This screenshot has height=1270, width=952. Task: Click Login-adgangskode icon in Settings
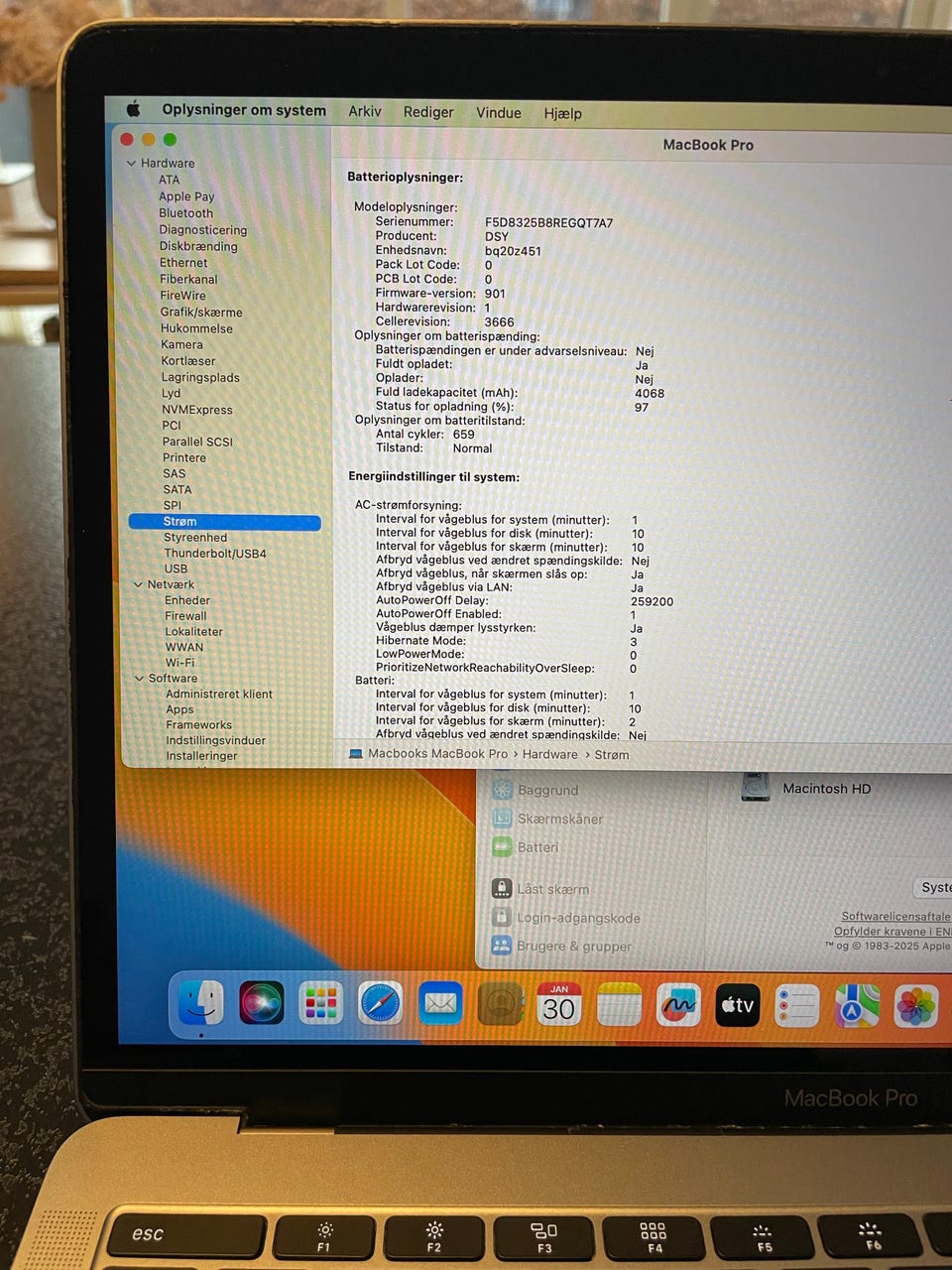pyautogui.click(x=502, y=917)
